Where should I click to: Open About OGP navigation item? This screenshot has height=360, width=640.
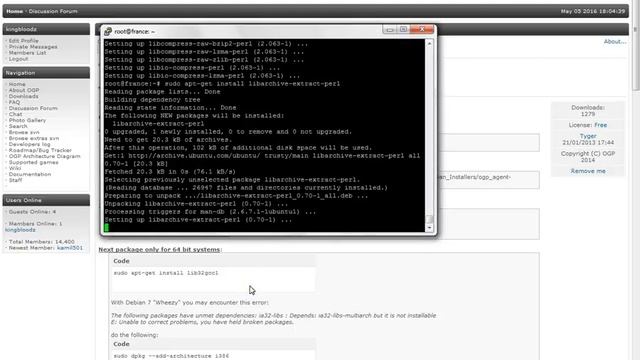(x=24, y=90)
